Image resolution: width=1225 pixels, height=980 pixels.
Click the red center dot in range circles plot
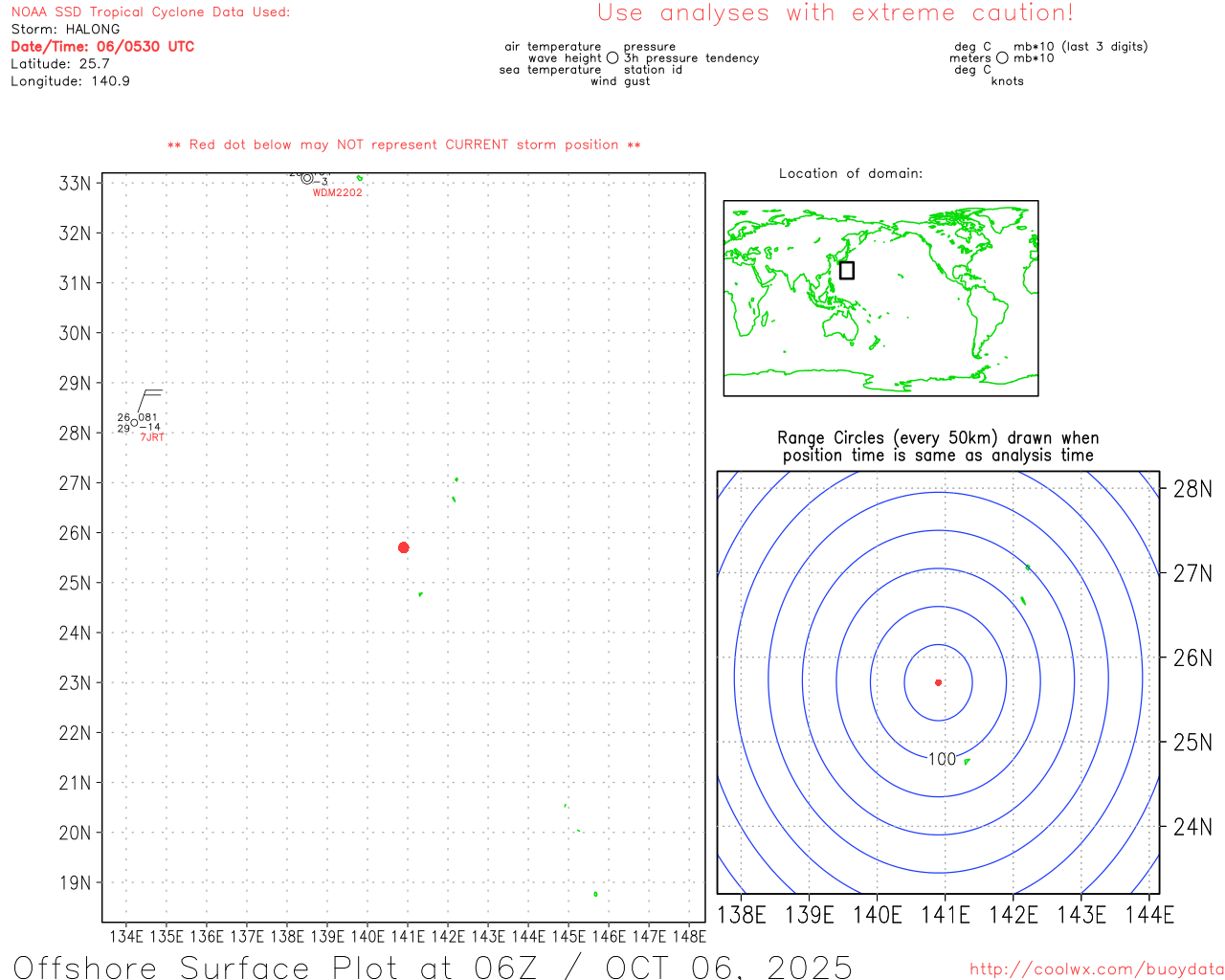coord(938,682)
